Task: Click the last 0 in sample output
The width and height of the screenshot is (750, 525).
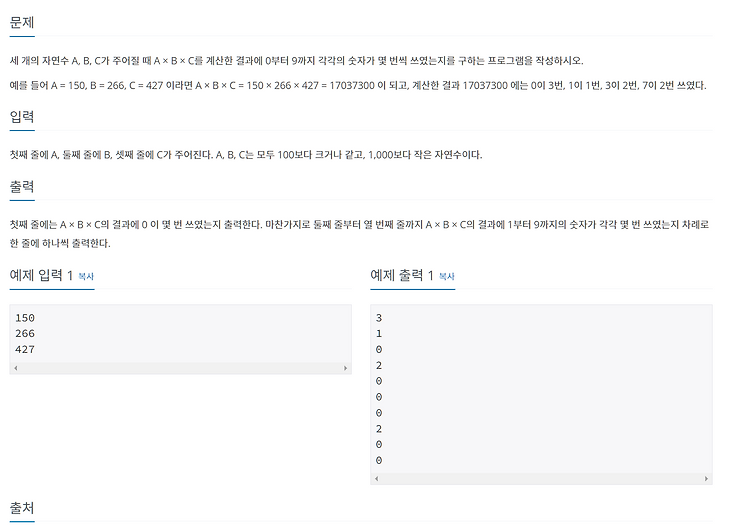Action: coord(379,460)
